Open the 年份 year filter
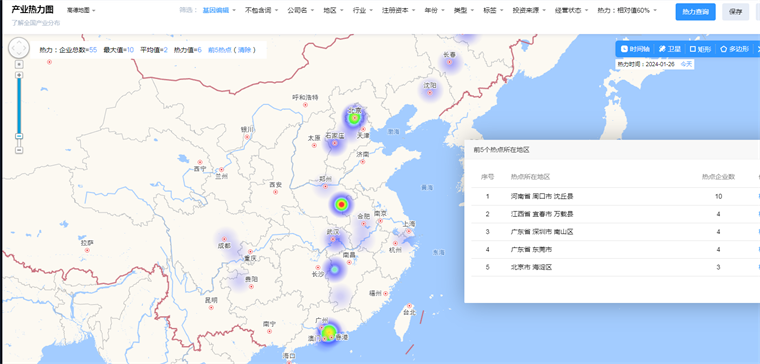This screenshot has height=364, width=760. [x=435, y=10]
